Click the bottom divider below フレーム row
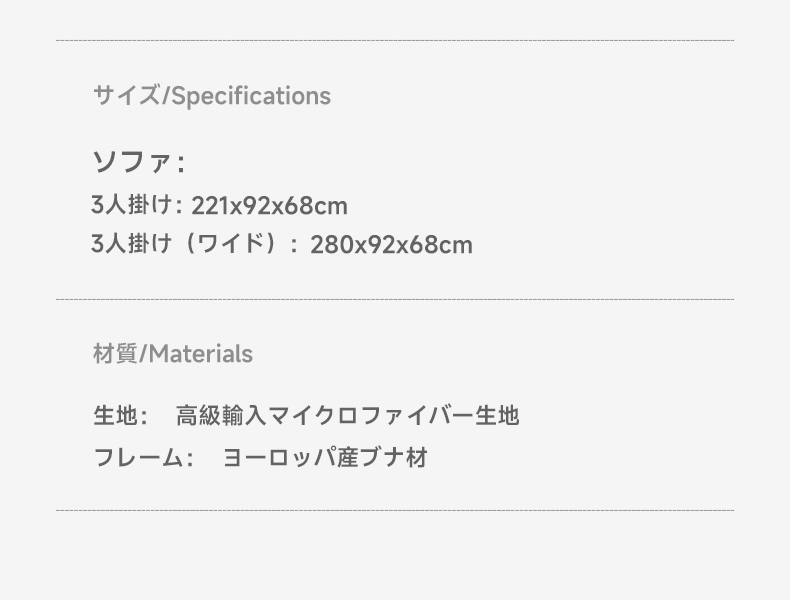Image resolution: width=790 pixels, height=600 pixels. (395, 510)
